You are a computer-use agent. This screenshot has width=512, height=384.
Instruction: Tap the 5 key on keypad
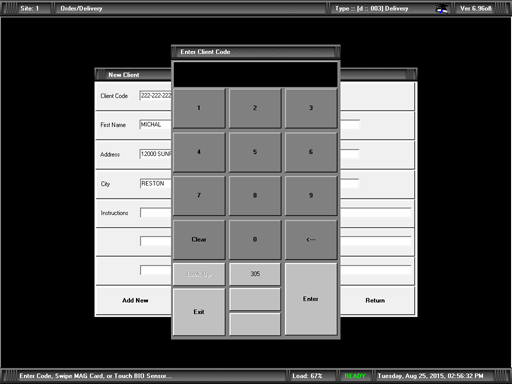tap(255, 152)
